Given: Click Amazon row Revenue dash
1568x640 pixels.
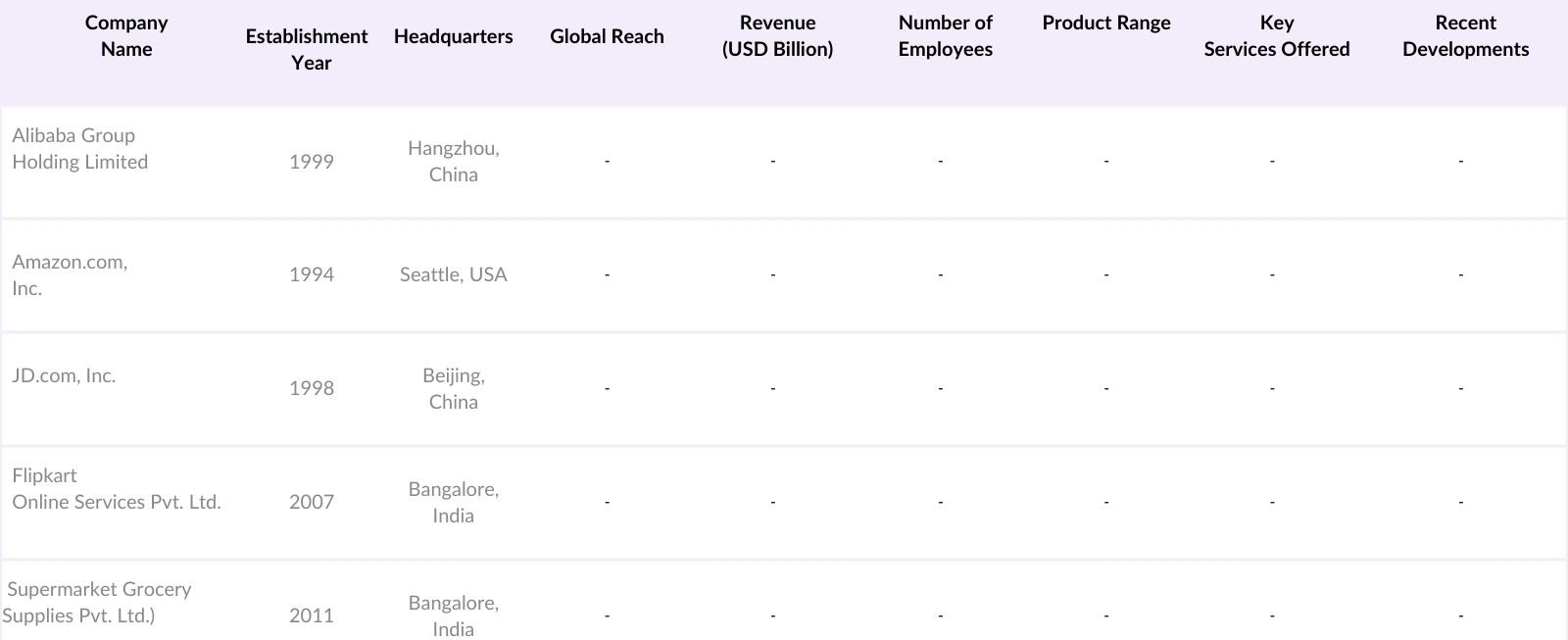Looking at the screenshot, I should (x=773, y=275).
